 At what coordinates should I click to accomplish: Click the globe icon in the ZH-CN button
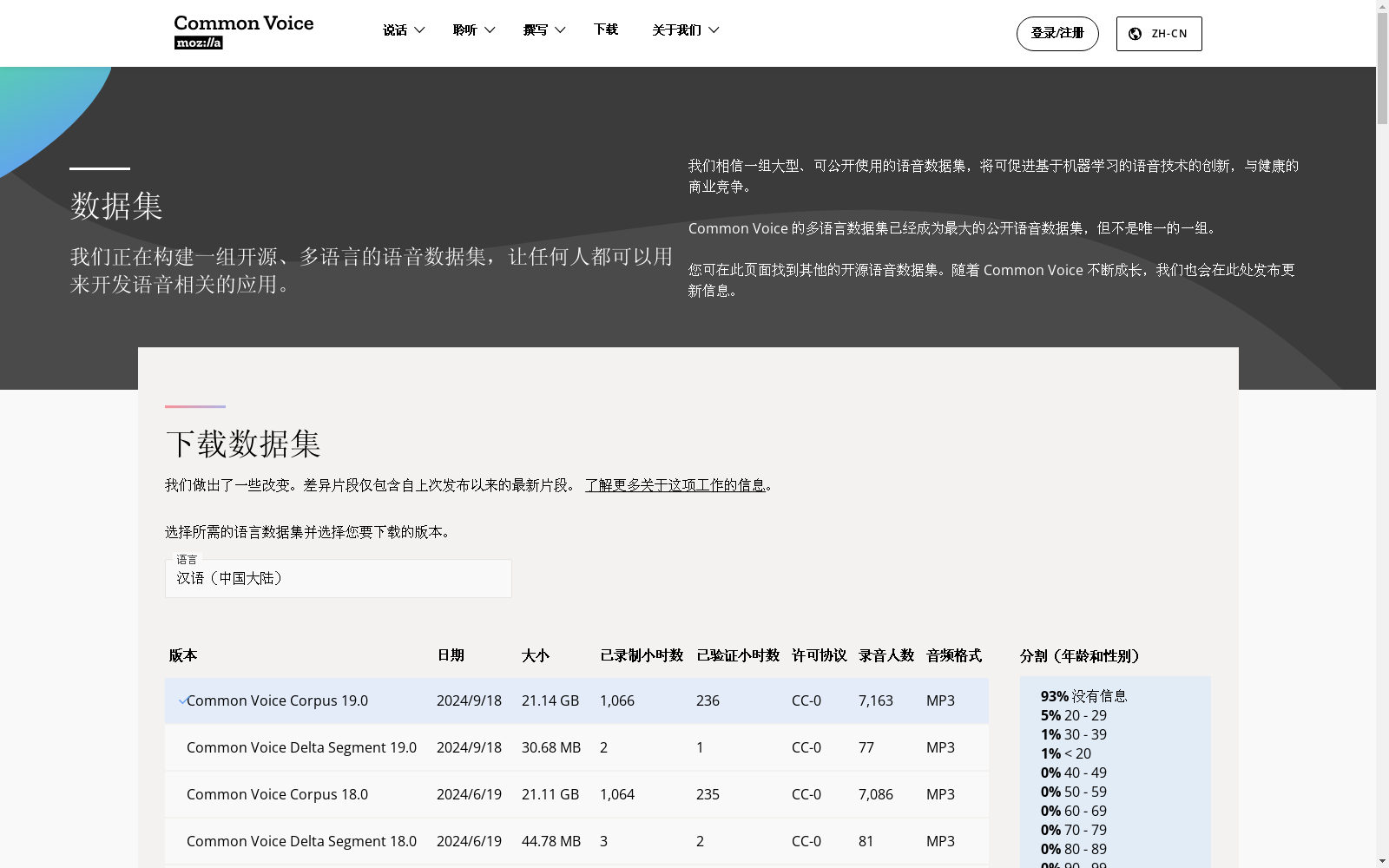coord(1135,34)
